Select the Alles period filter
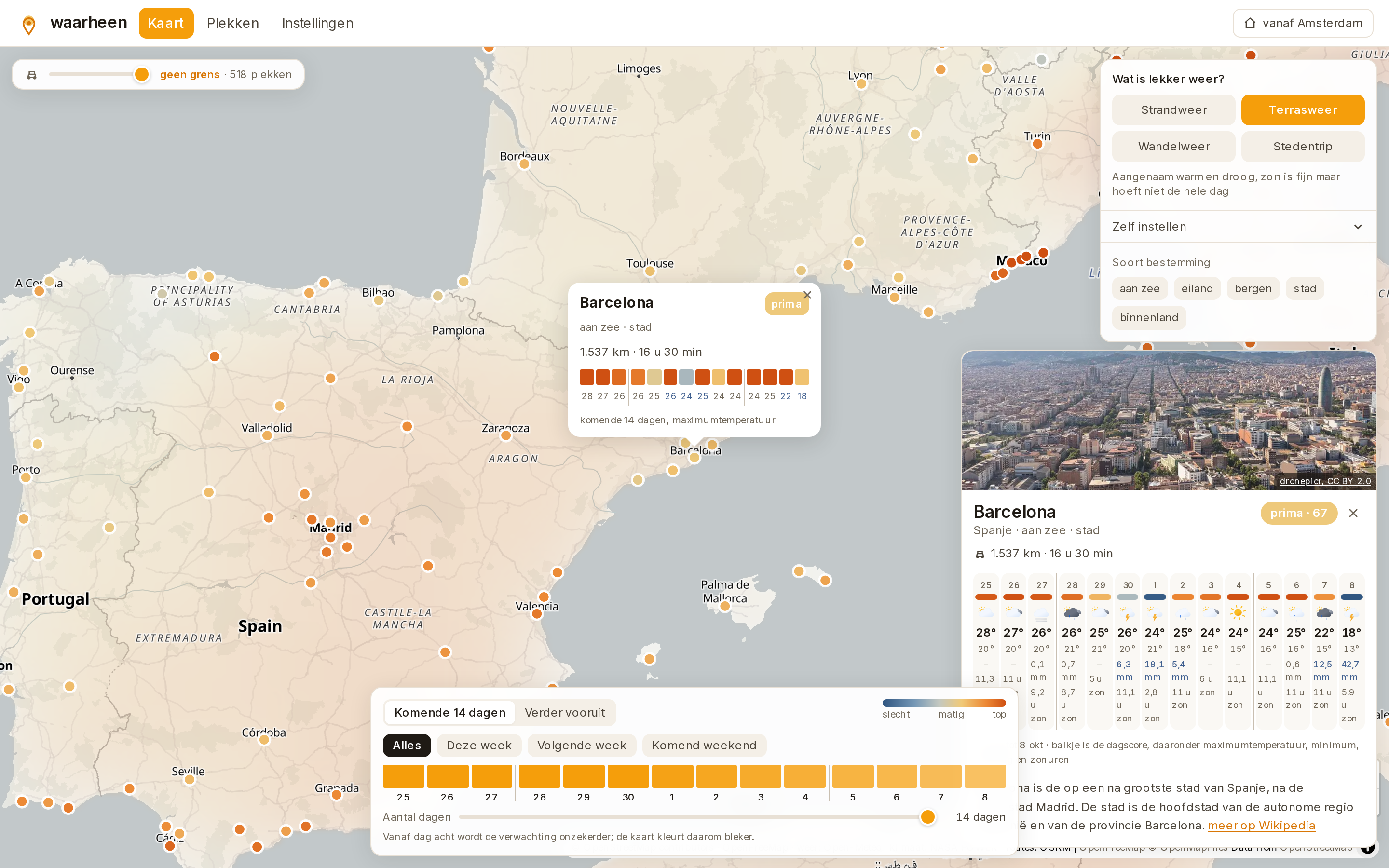Screen dimensions: 1389x868 pos(407,745)
